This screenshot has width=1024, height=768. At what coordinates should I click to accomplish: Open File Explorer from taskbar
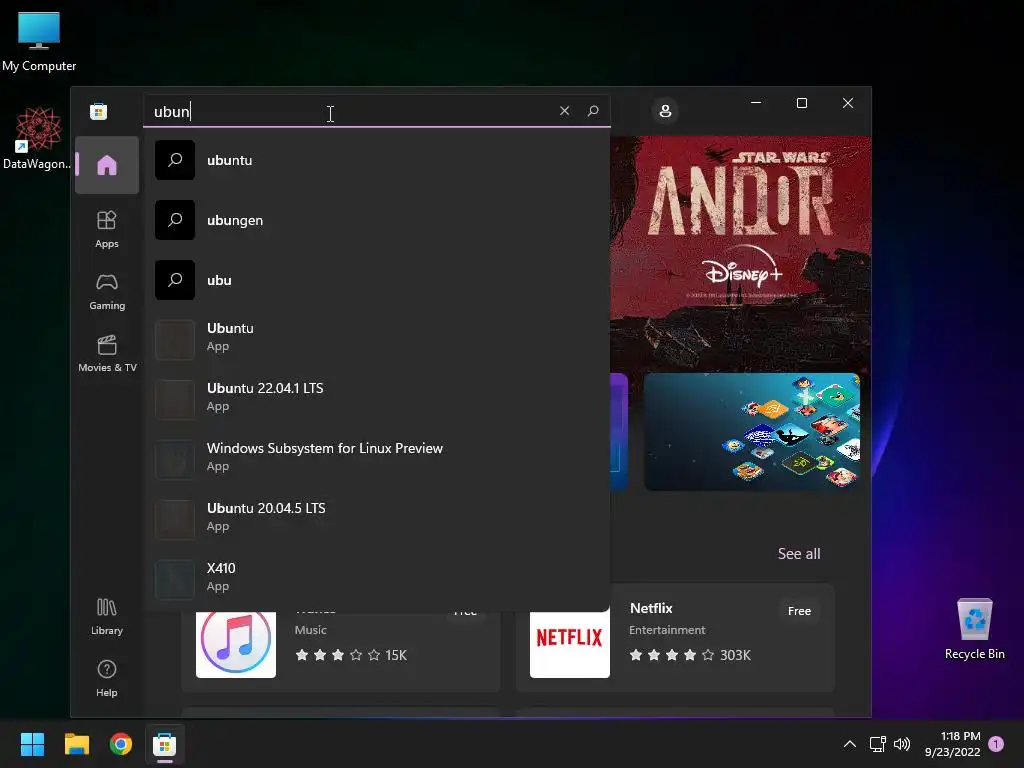(76, 744)
